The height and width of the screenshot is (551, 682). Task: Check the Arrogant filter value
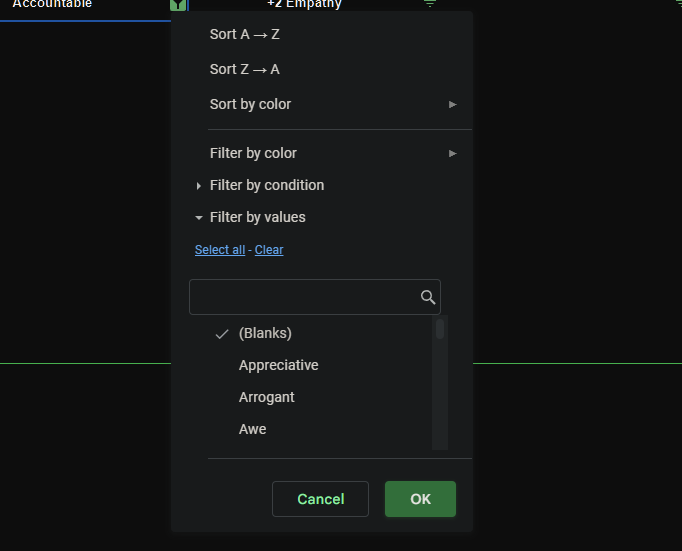coord(266,397)
